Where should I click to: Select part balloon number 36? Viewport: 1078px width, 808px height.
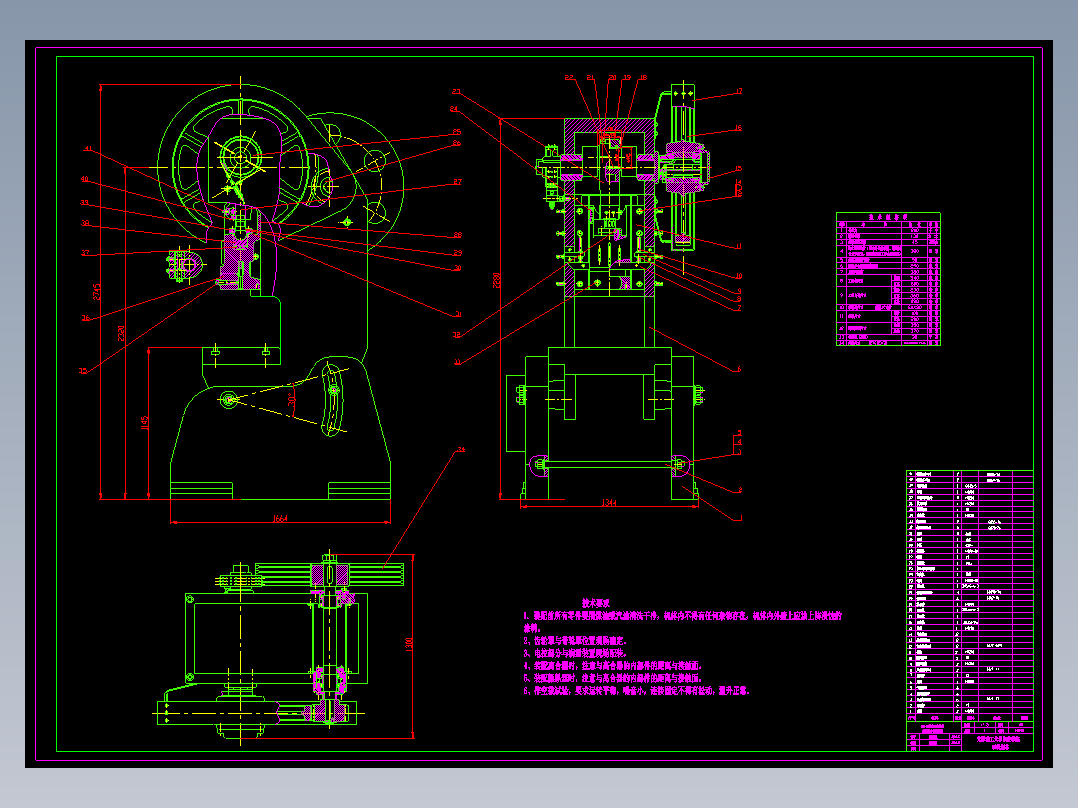pos(85,318)
